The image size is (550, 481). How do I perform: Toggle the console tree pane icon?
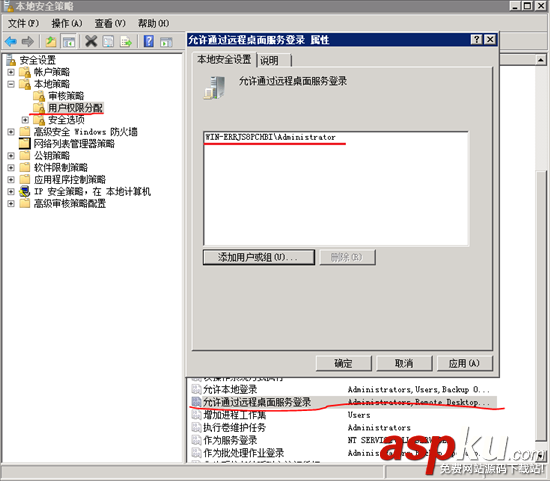coord(69,42)
